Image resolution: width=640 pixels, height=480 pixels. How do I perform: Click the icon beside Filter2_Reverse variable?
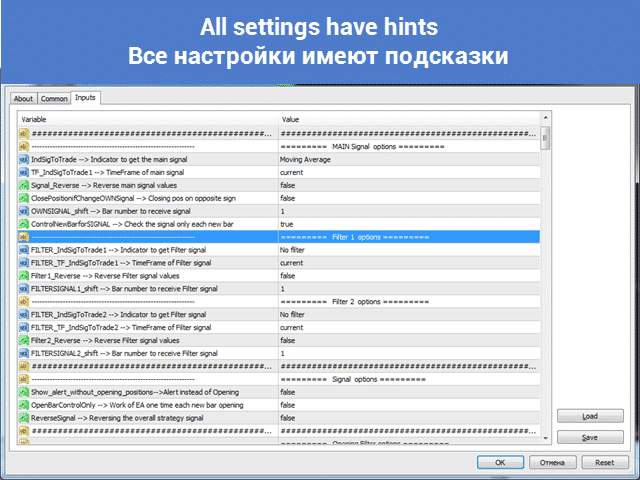24,340
